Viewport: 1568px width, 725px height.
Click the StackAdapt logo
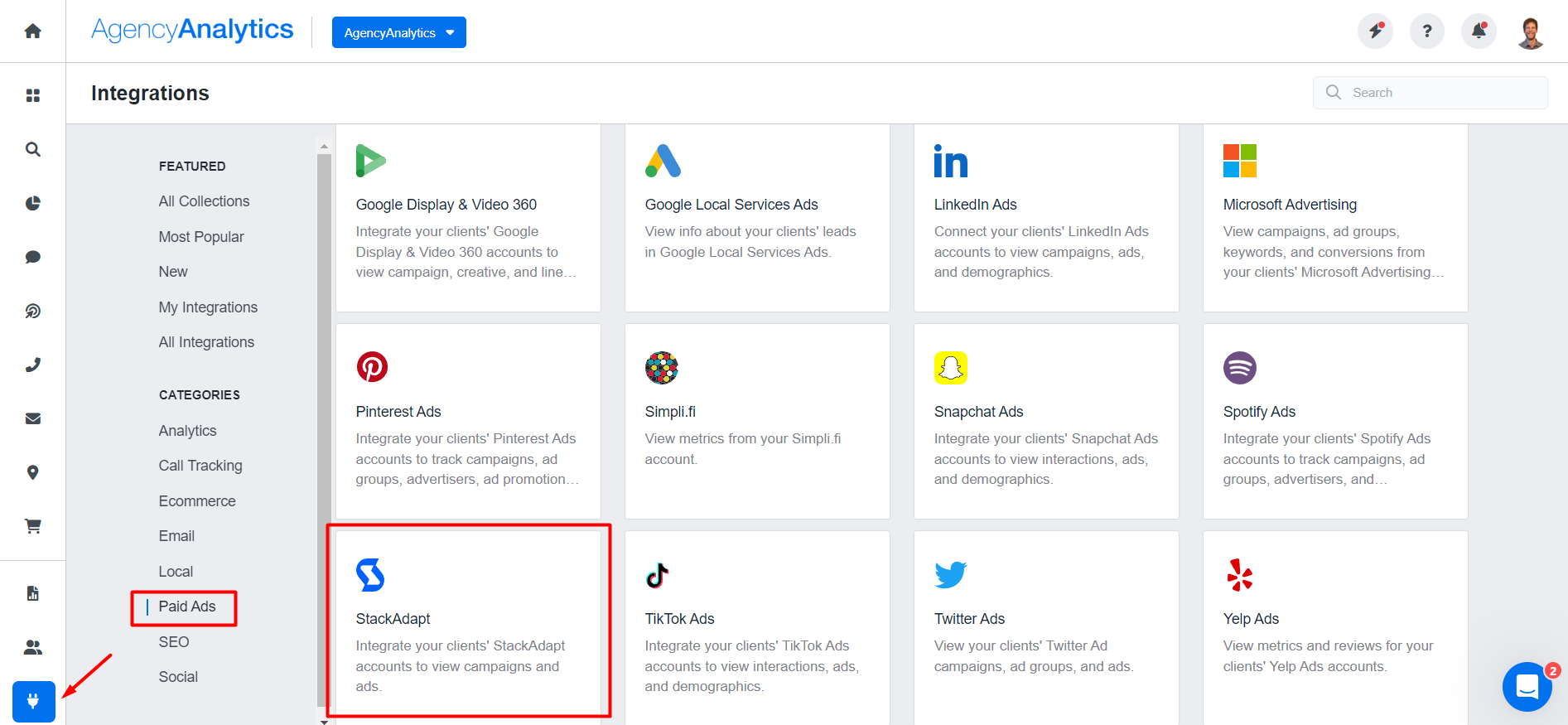click(x=370, y=575)
